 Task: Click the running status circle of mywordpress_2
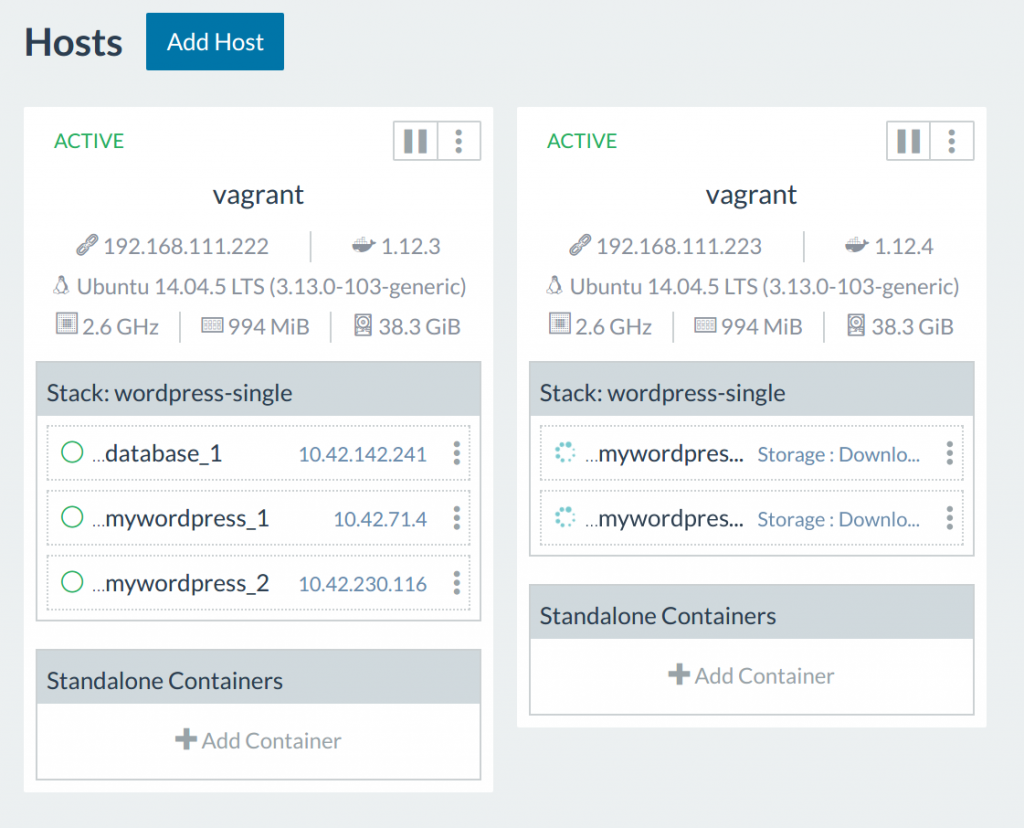coord(72,583)
